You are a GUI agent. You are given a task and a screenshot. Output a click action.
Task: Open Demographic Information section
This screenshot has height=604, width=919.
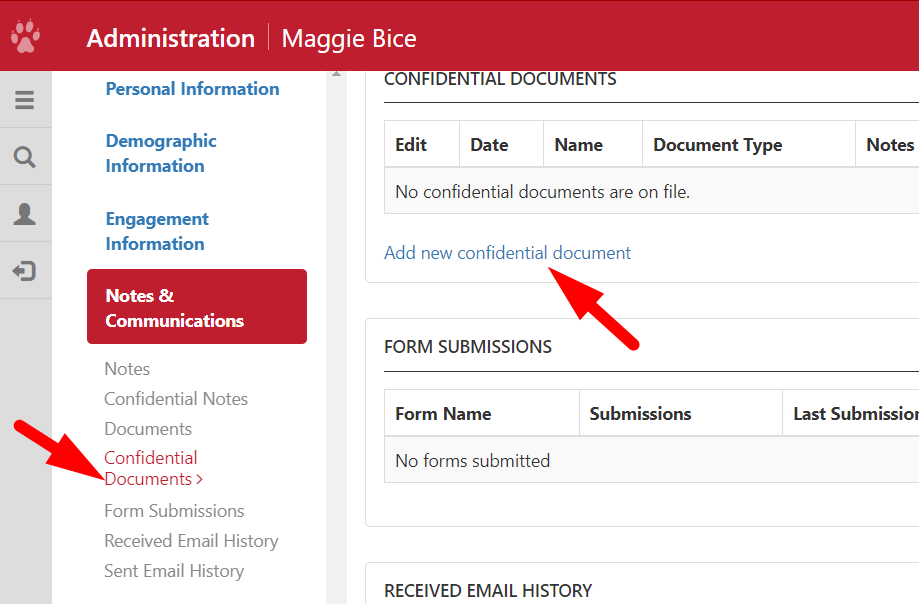click(161, 153)
